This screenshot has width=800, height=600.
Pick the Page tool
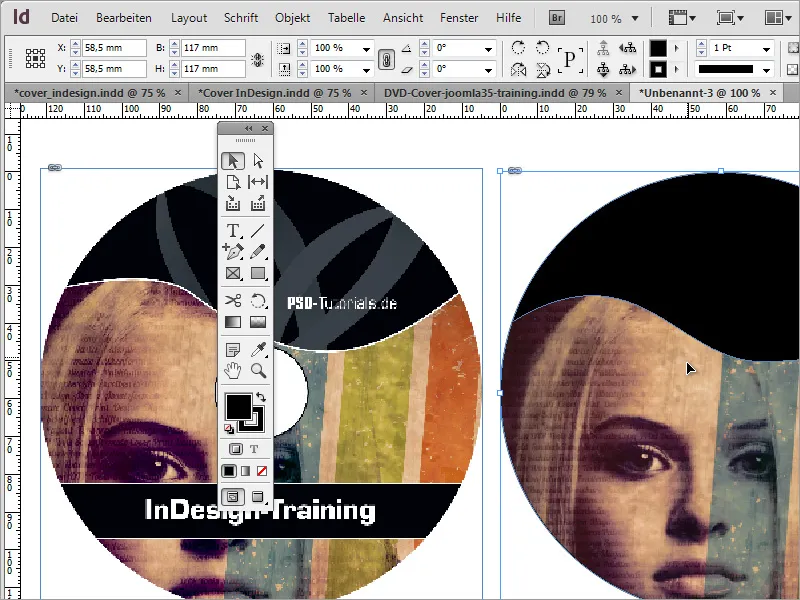pos(233,182)
